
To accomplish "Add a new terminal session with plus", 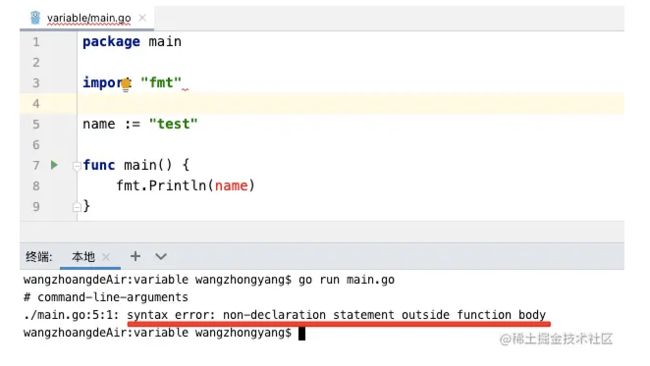I will (x=135, y=256).
